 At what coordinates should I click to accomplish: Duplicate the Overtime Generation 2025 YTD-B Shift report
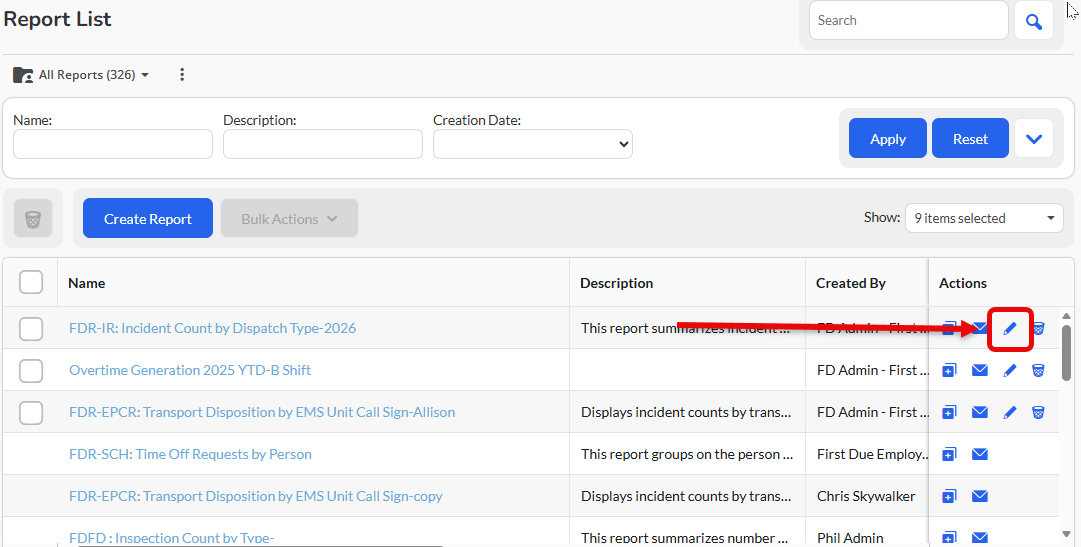tap(949, 370)
